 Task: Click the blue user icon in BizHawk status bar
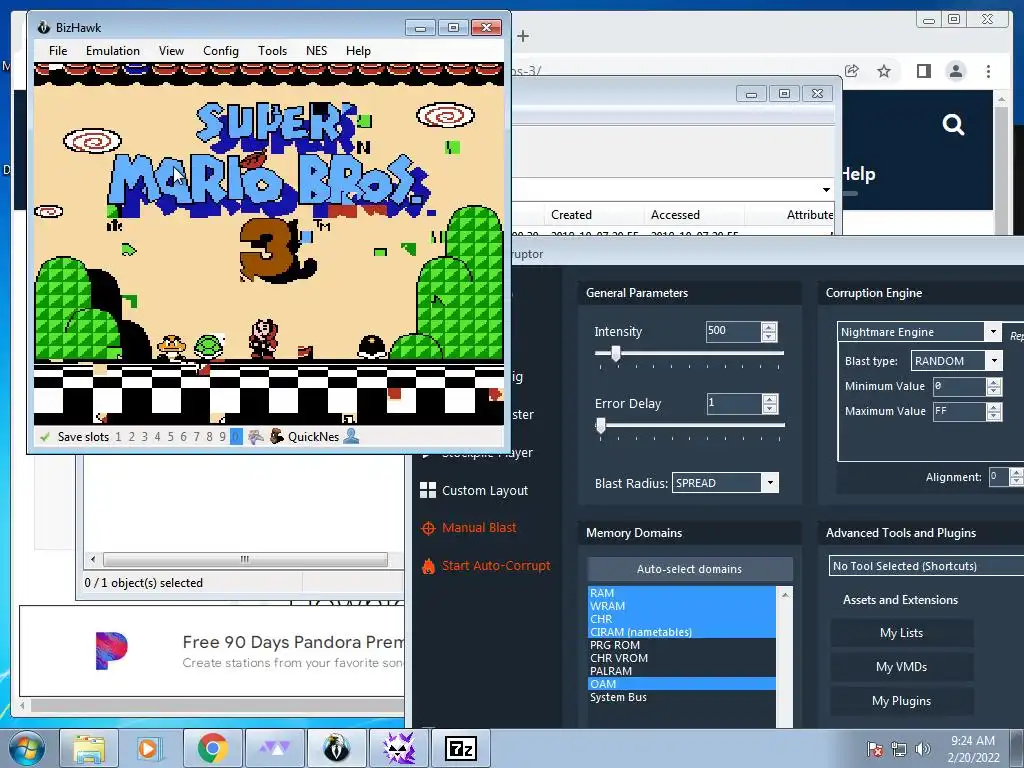pos(351,436)
